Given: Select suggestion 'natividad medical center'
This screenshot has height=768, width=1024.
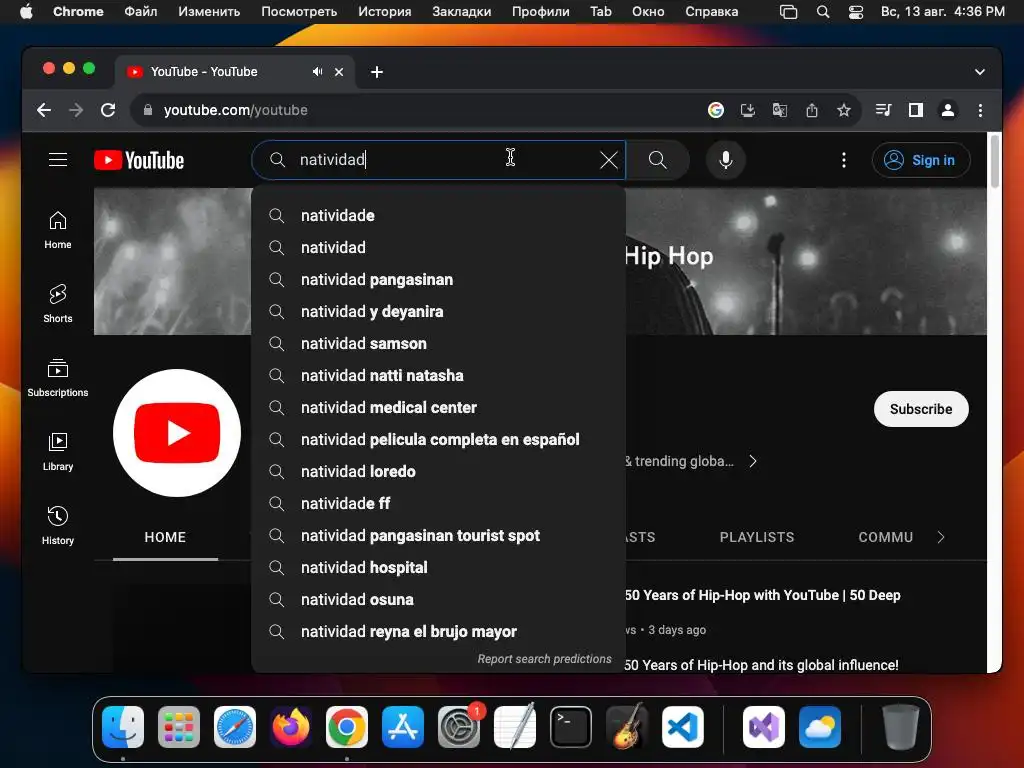Looking at the screenshot, I should 438,408.
